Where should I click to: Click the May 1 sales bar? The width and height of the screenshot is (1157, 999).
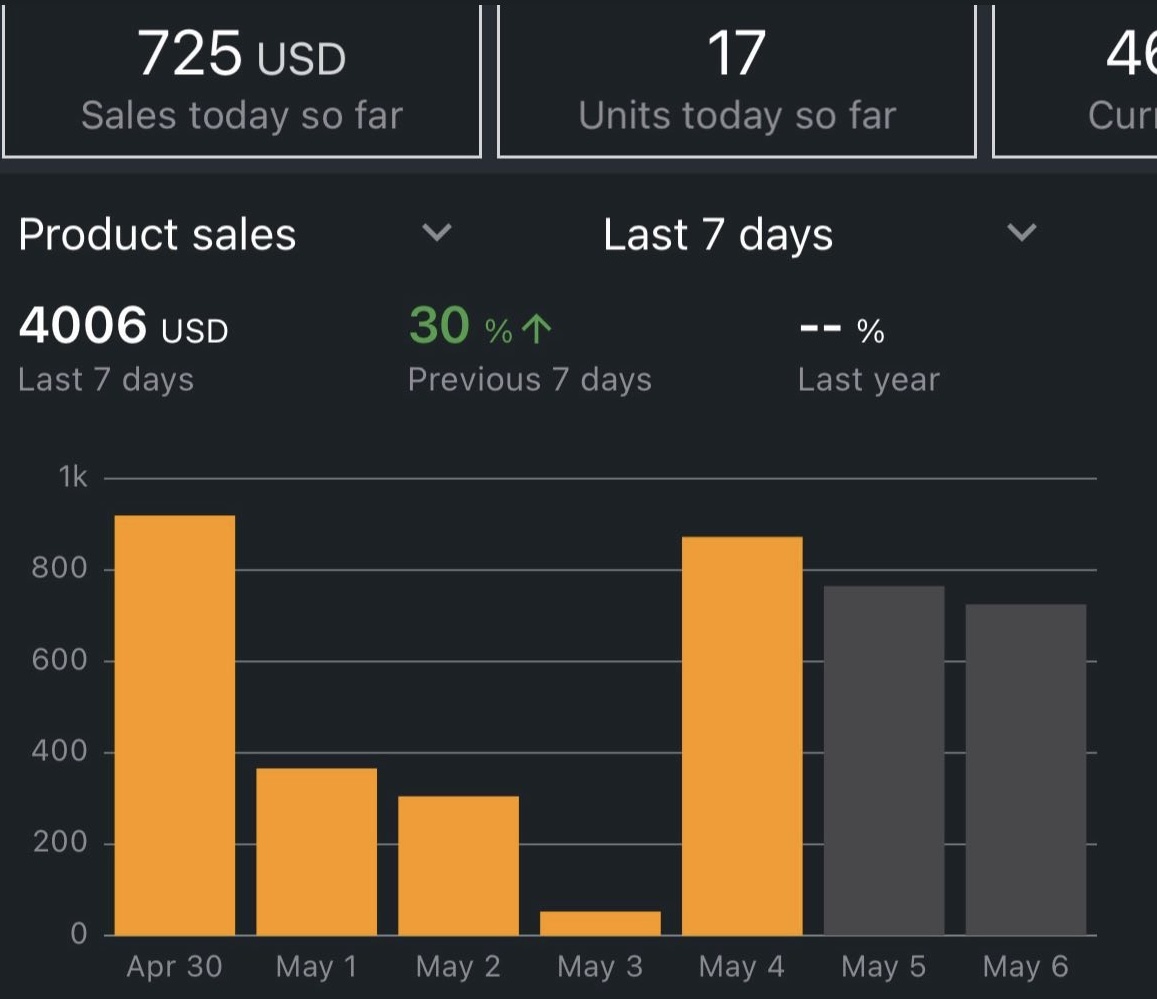pyautogui.click(x=316, y=851)
